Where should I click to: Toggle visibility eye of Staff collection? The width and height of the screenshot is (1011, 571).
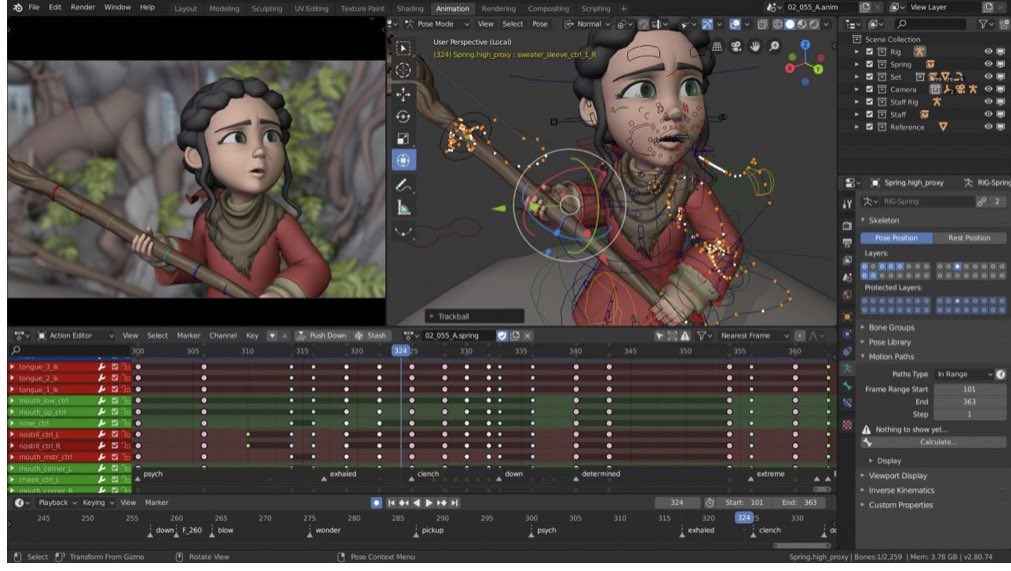coord(988,115)
